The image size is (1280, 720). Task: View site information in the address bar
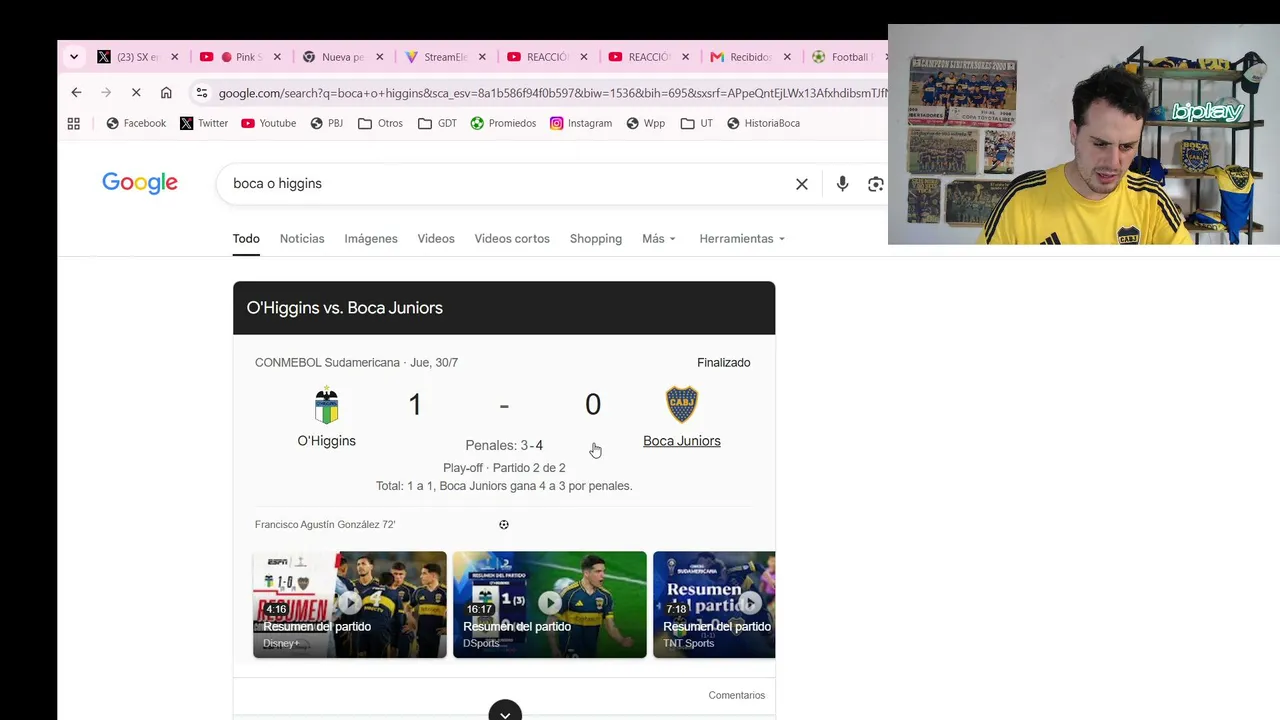[202, 93]
